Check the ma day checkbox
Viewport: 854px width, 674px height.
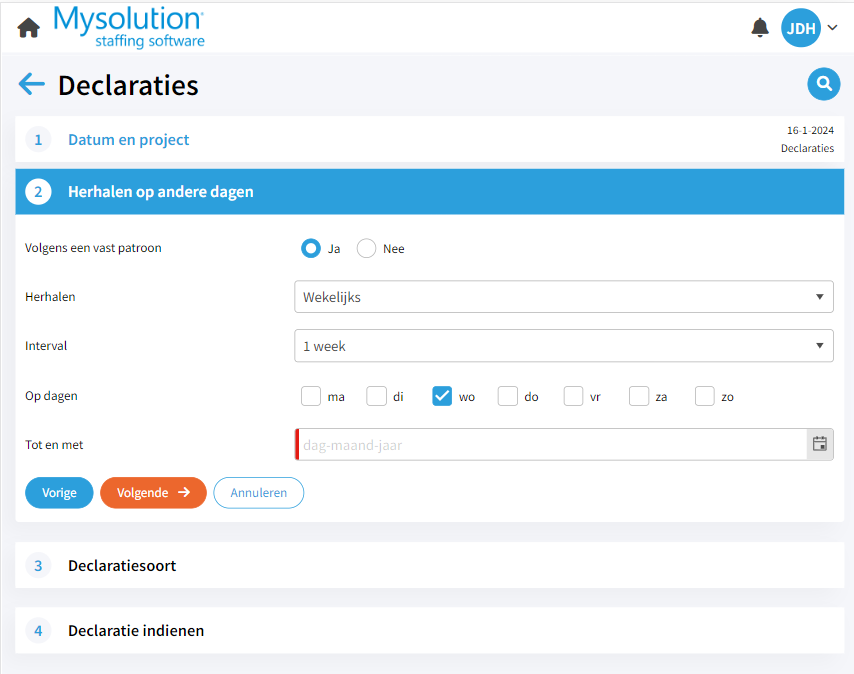(311, 396)
